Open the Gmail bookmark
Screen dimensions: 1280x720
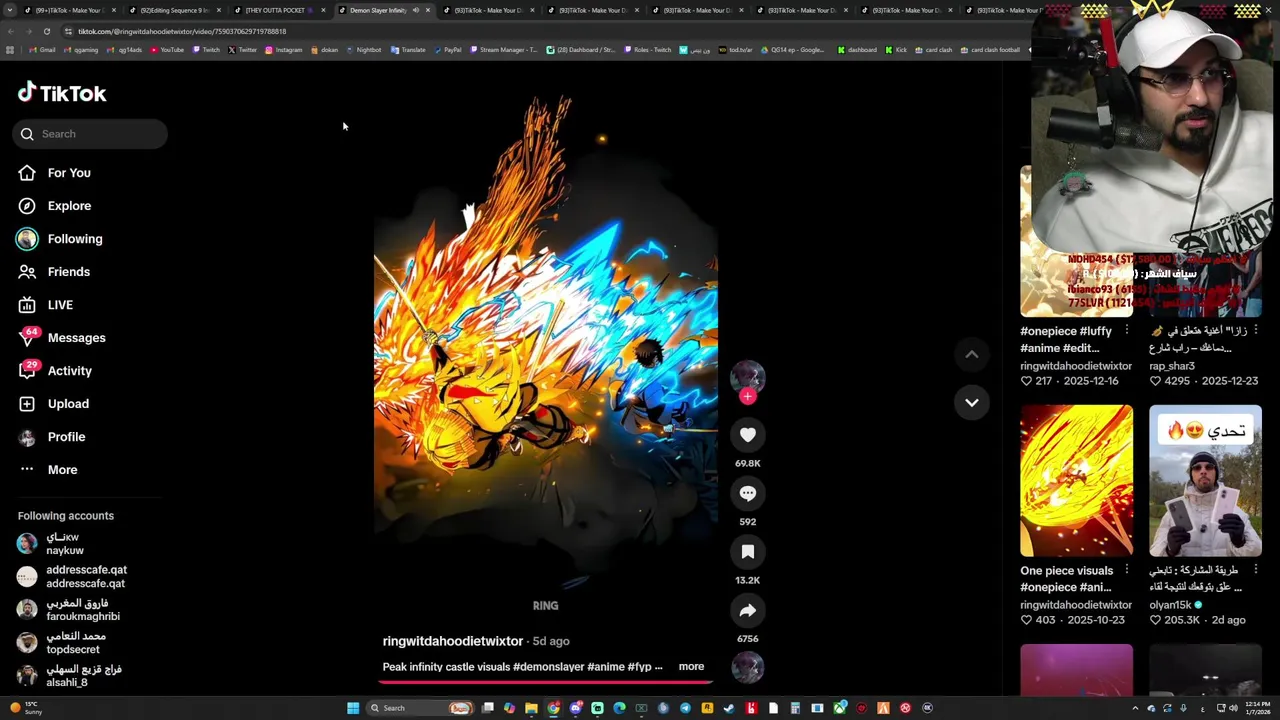coord(42,50)
